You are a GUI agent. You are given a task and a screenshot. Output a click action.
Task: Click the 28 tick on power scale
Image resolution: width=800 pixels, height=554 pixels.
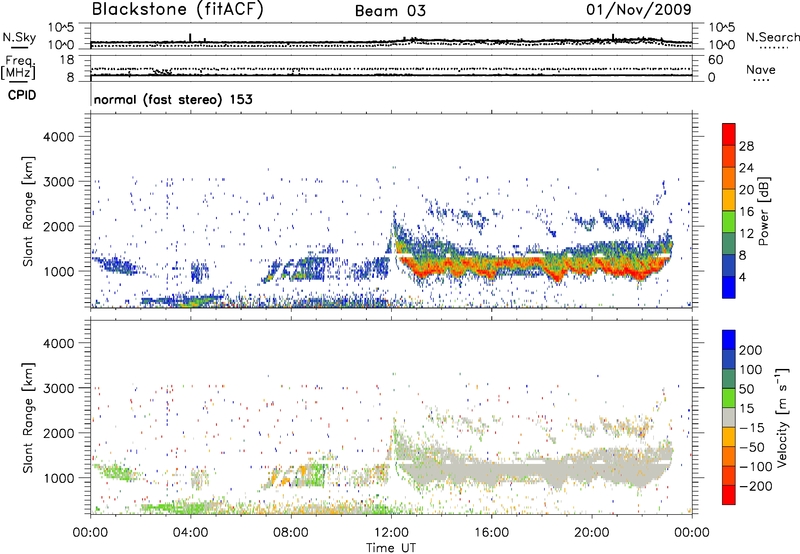pyautogui.click(x=746, y=146)
